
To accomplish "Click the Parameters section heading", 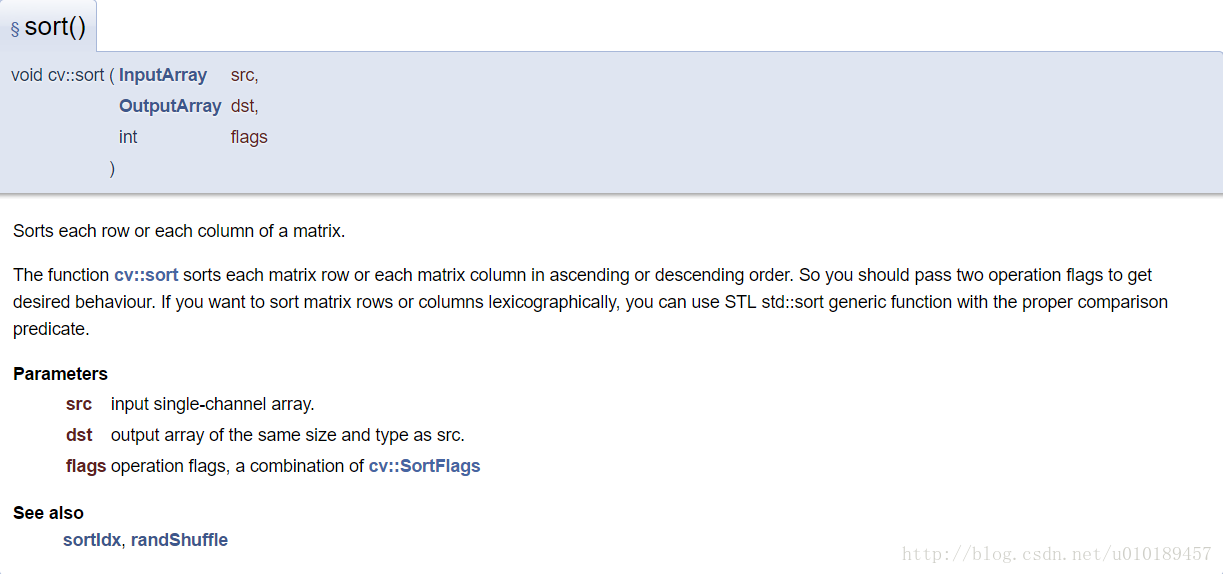I will (60, 374).
